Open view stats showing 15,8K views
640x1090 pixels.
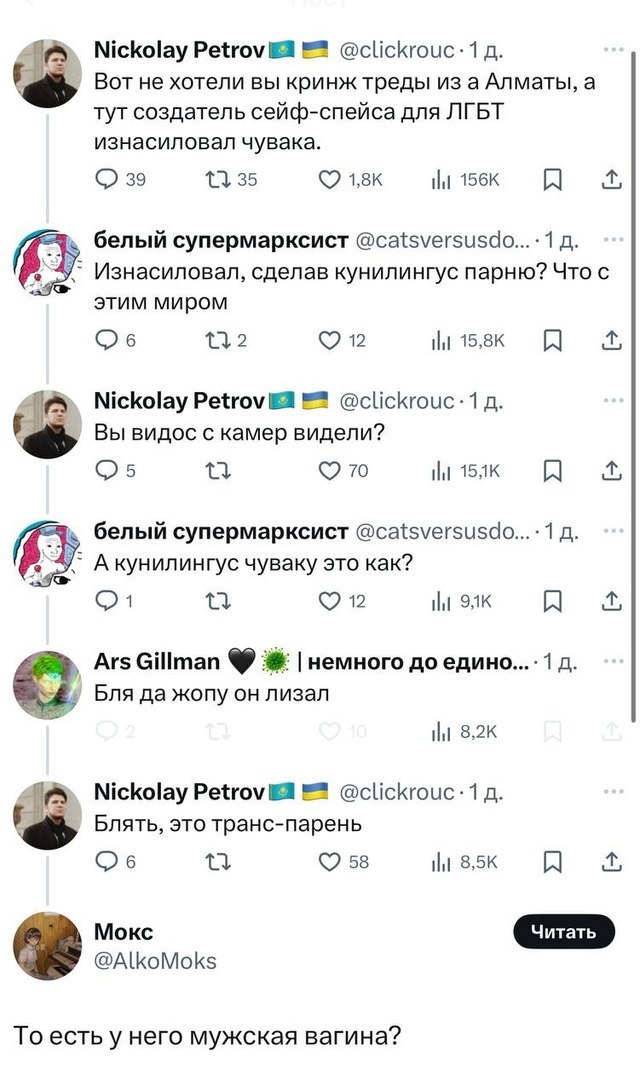tap(441, 343)
